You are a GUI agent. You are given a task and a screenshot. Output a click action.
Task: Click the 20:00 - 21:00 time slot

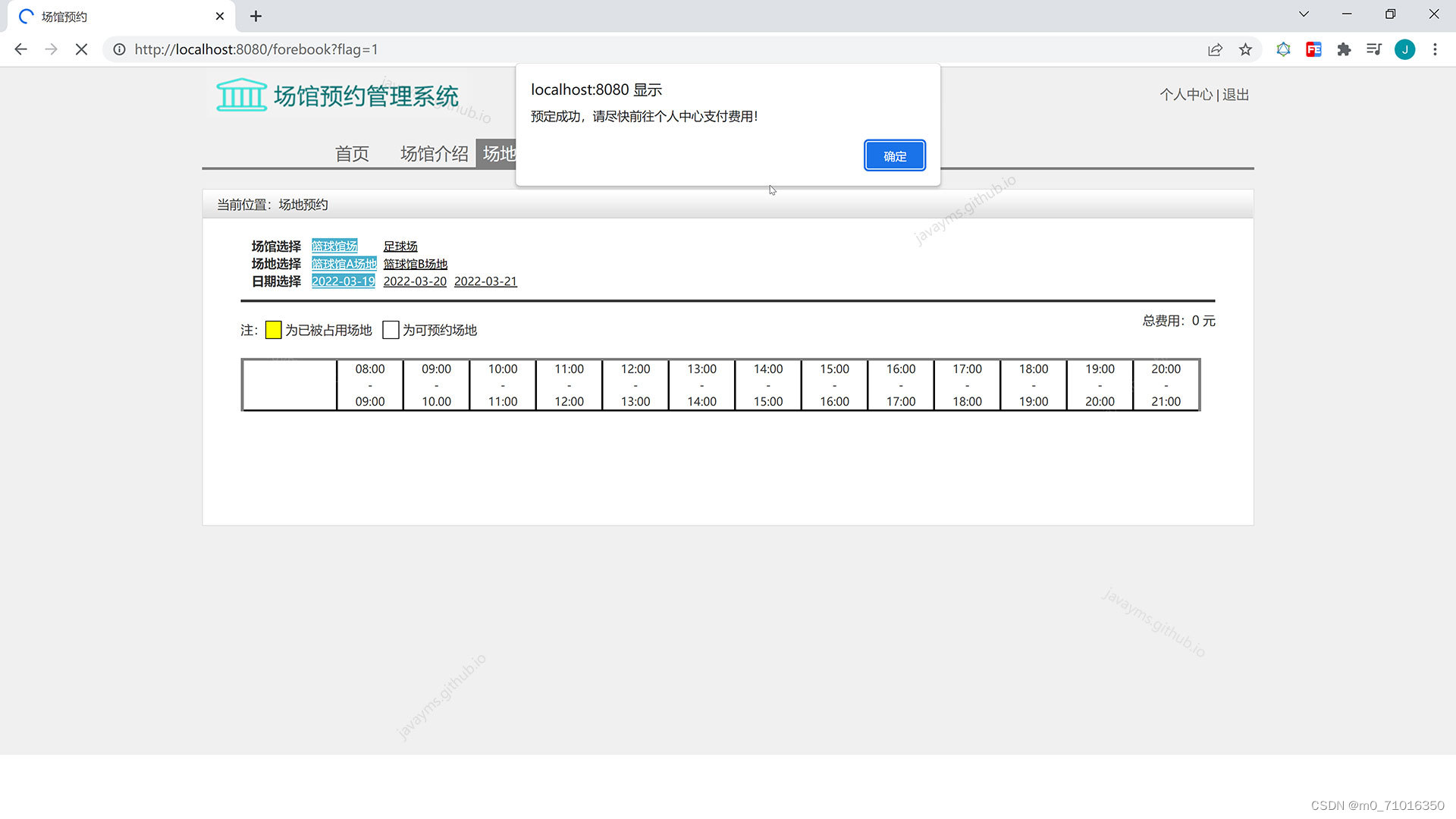(1166, 384)
